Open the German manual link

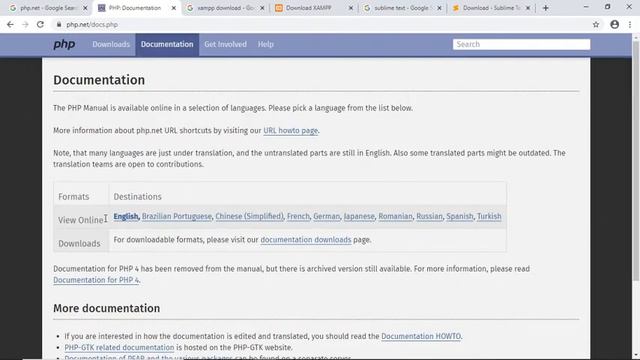pos(326,216)
